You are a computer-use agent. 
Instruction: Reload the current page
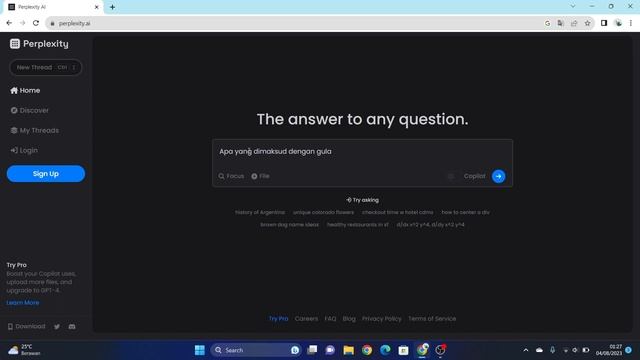pos(36,23)
